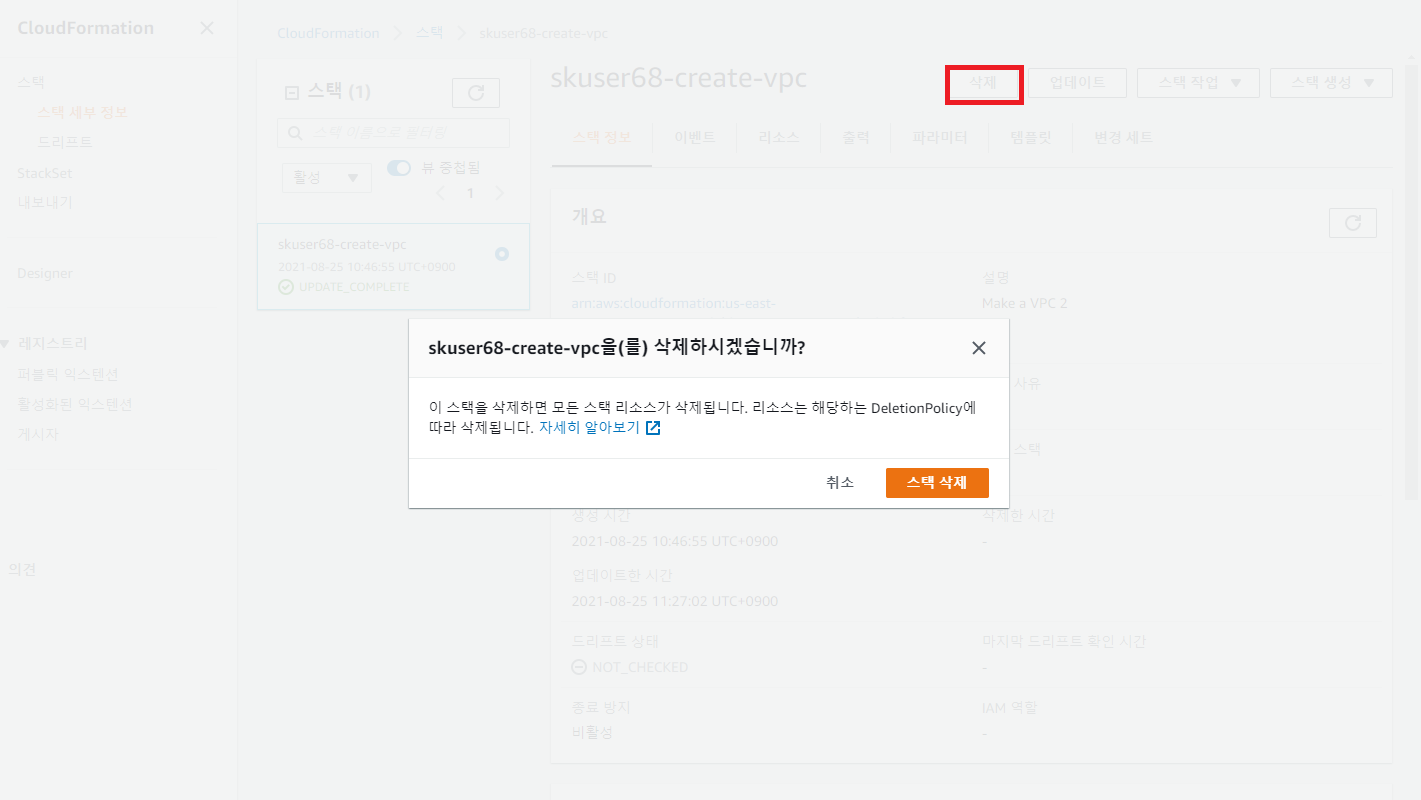Viewport: 1421px width, 800px height.
Task: Open the 자세히 알아보기 link
Action: [589, 427]
